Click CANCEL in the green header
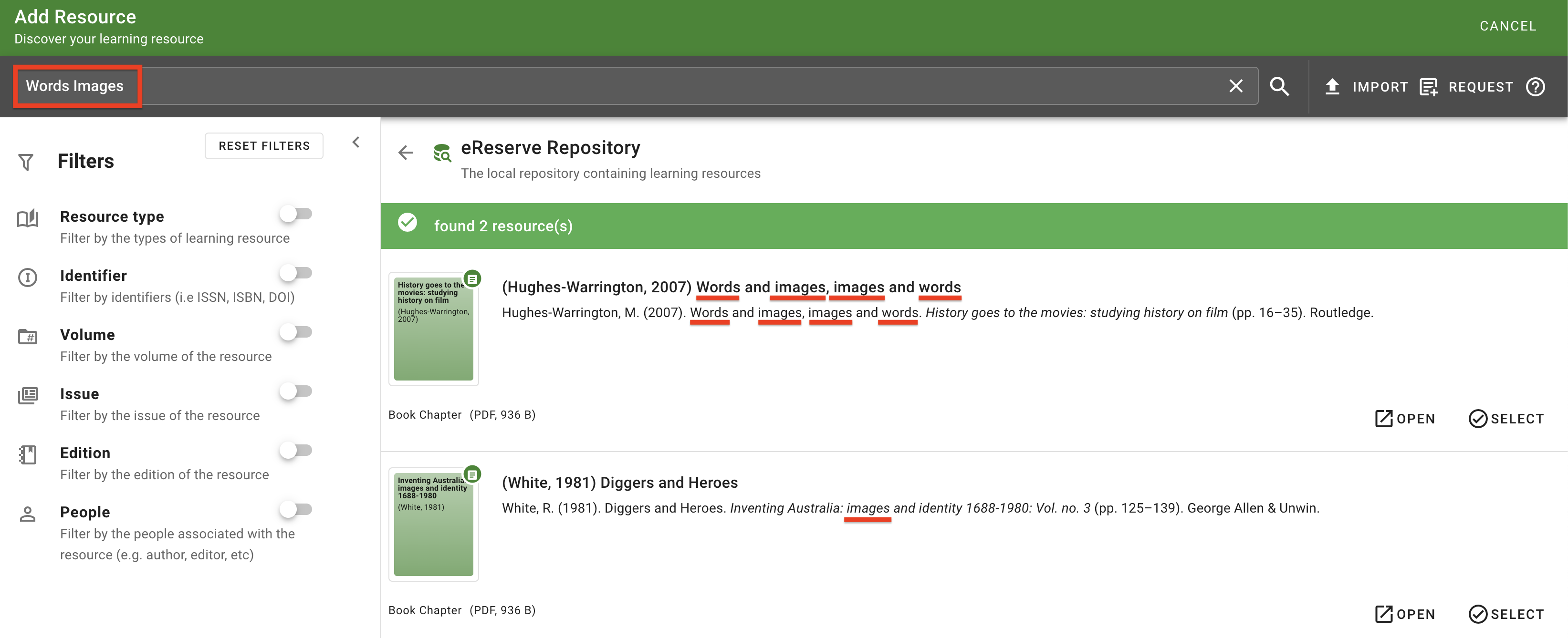The height and width of the screenshot is (638, 1568). coord(1508,26)
